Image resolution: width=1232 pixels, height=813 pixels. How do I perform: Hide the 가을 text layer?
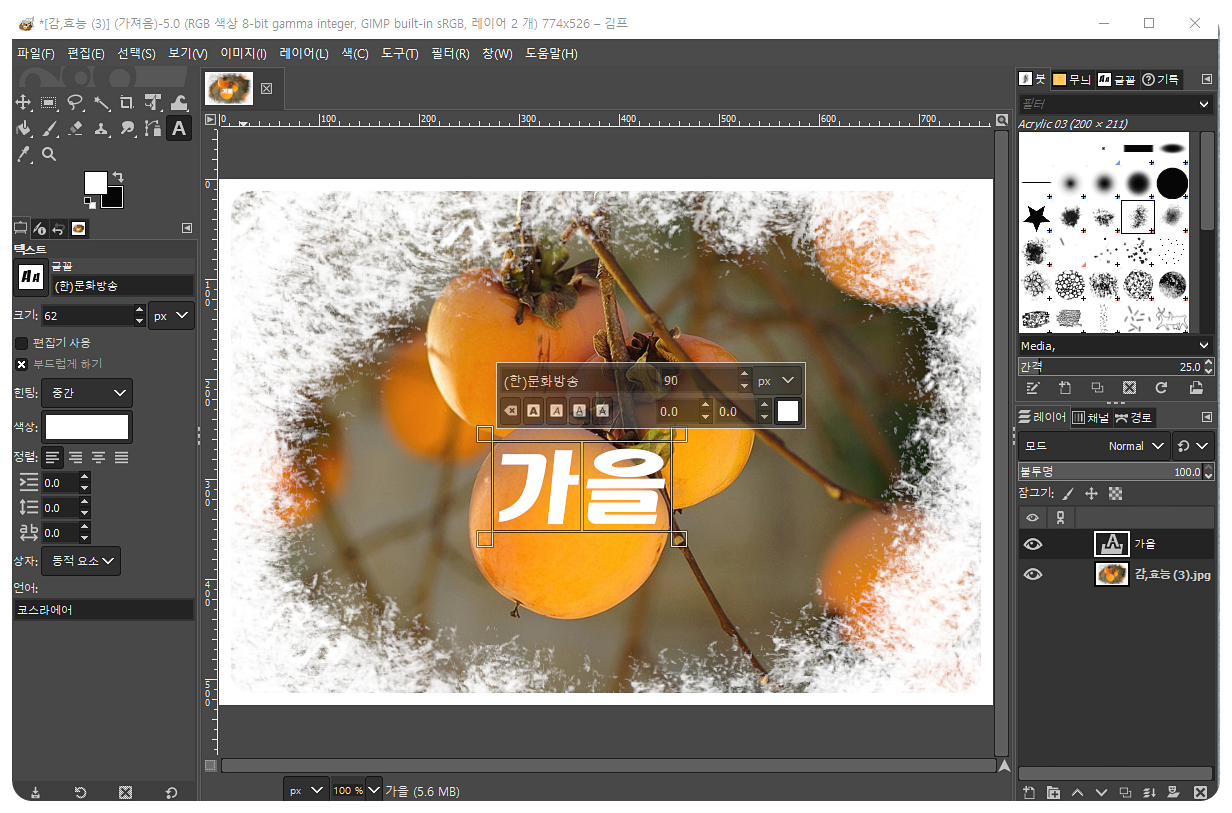tap(1033, 544)
